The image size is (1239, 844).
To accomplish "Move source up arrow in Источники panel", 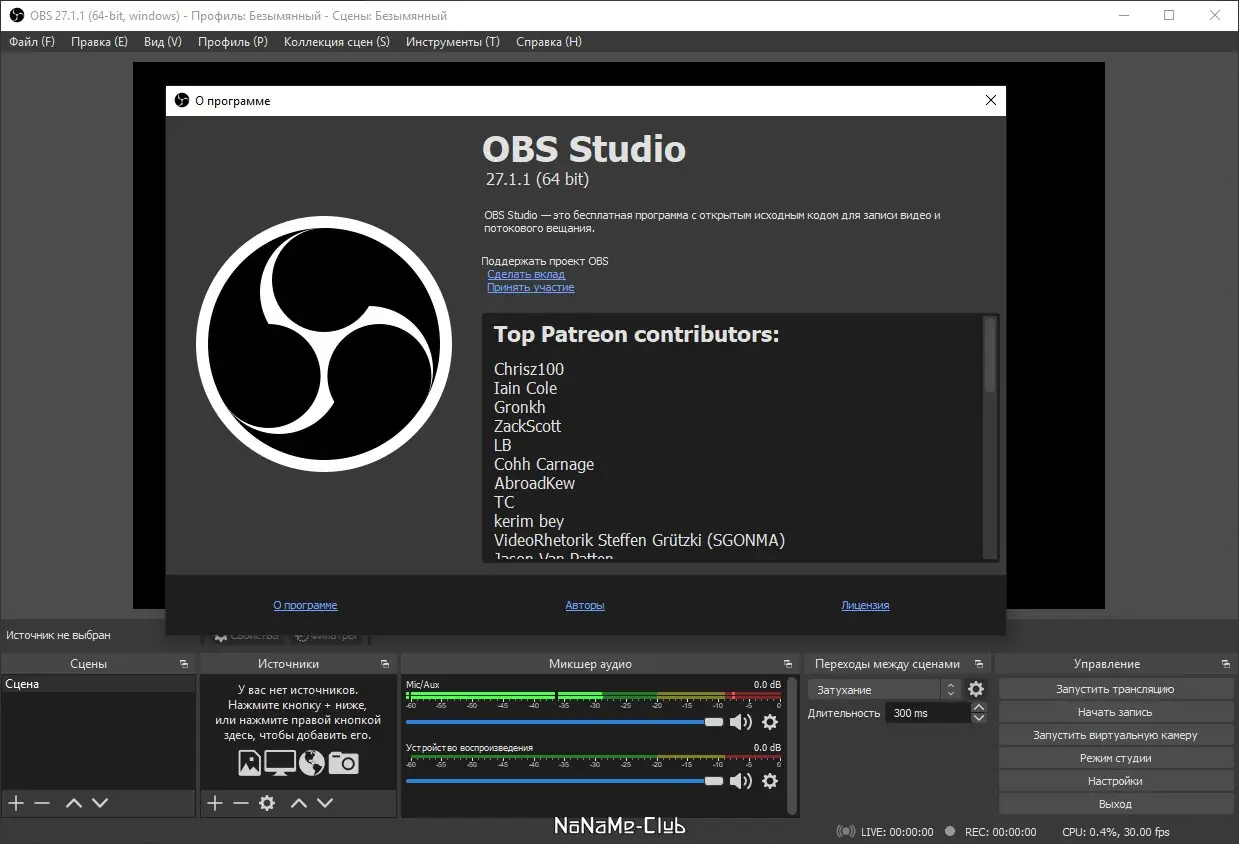I will [x=298, y=803].
